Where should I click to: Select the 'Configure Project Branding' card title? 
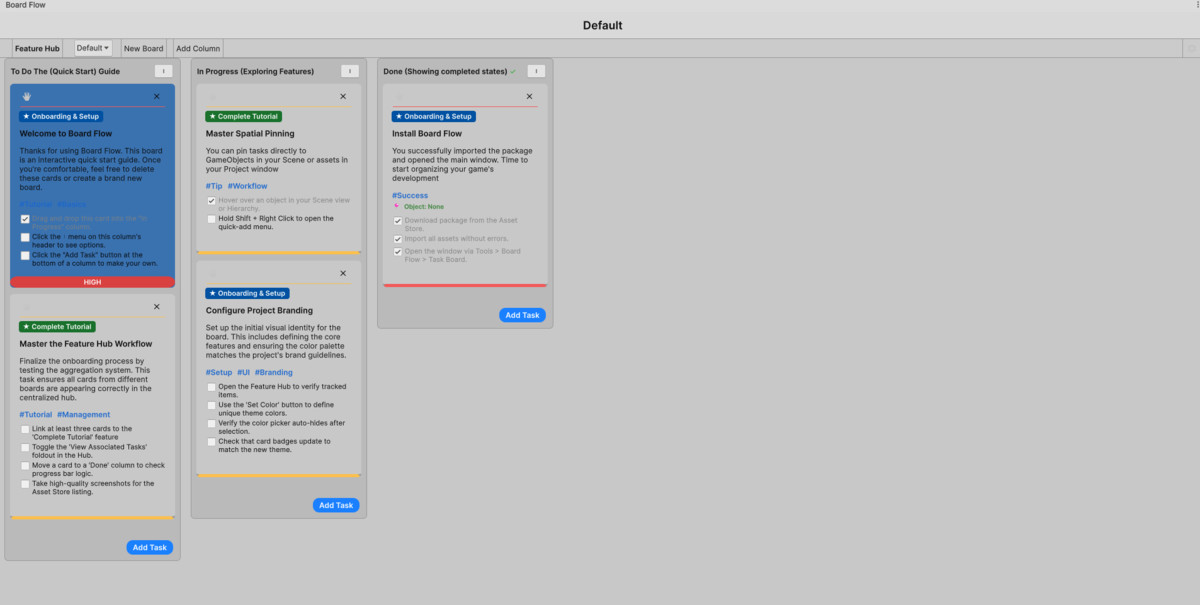(x=260, y=310)
